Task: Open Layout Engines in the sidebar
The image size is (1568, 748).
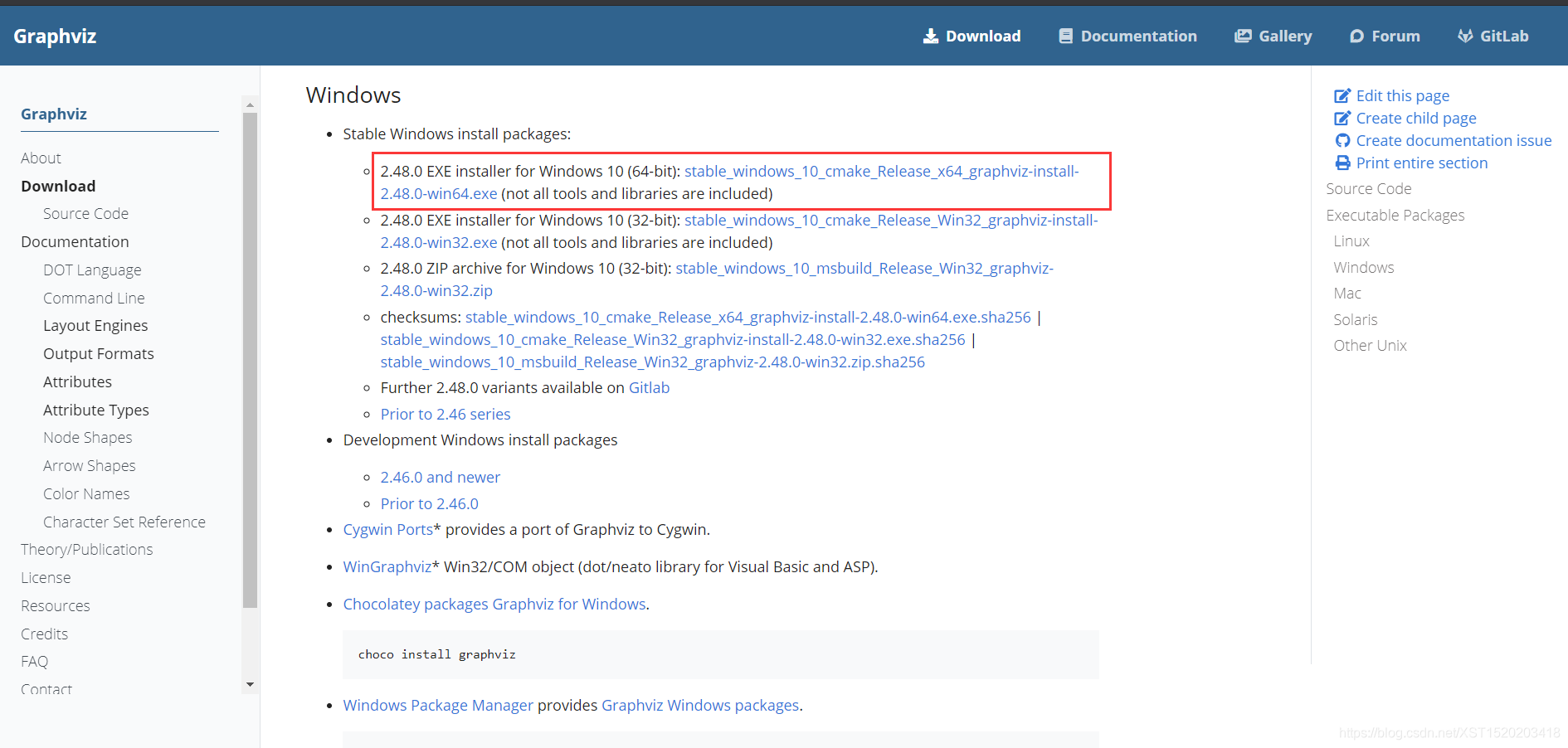Action: 95,325
